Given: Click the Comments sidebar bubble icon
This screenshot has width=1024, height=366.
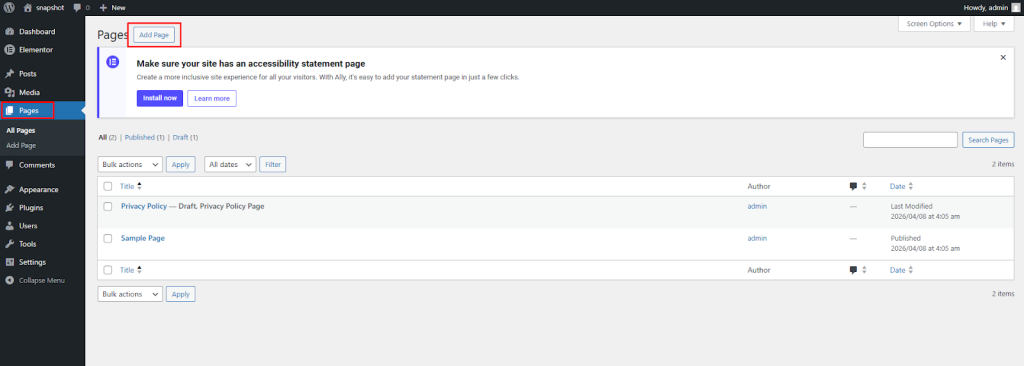Looking at the screenshot, I should [x=10, y=165].
